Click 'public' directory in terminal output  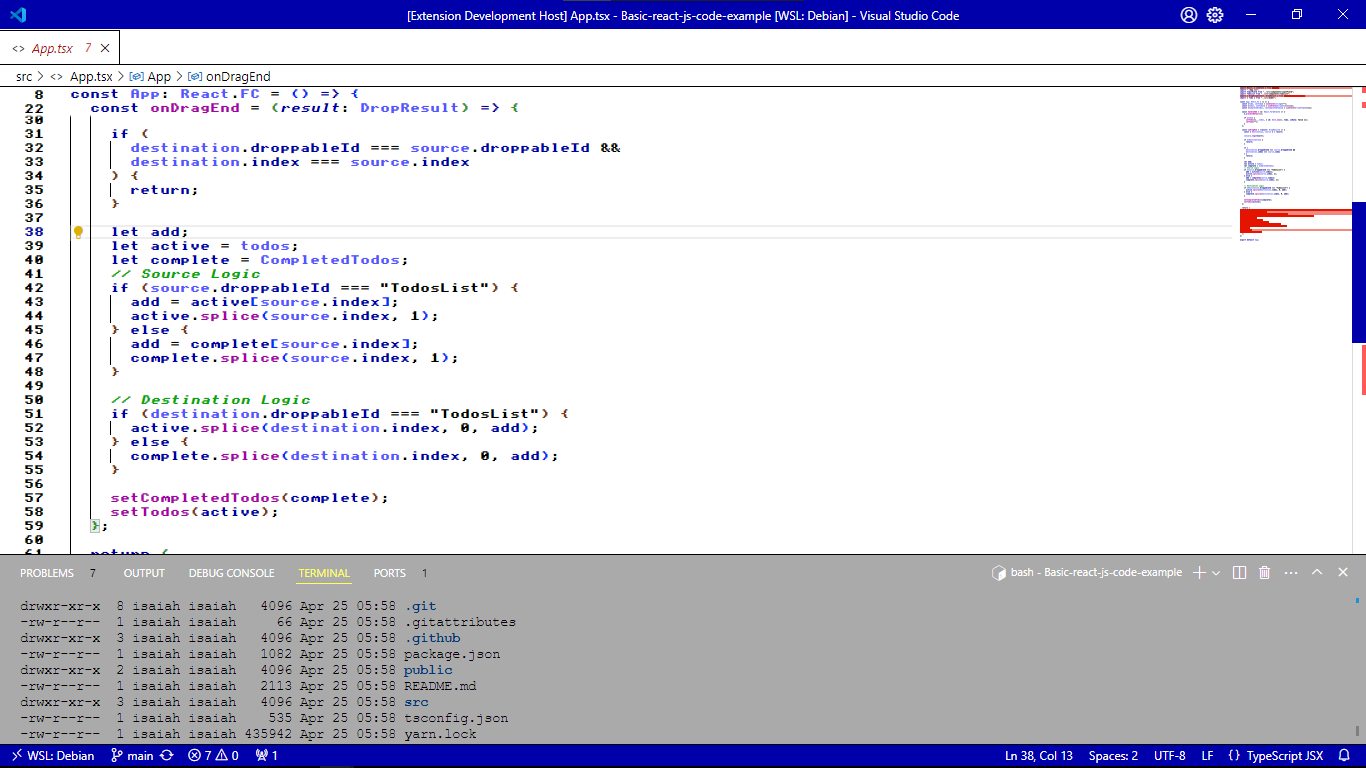click(428, 670)
